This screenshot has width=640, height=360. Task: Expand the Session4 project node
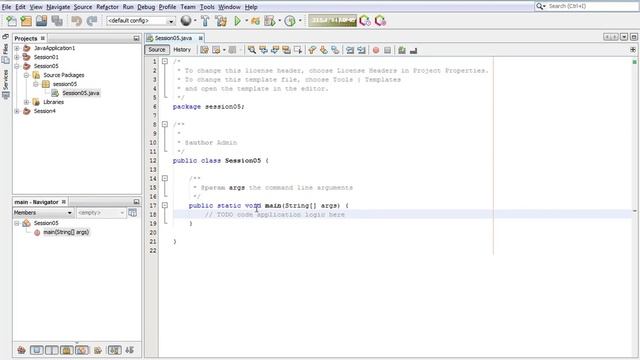coord(17,111)
